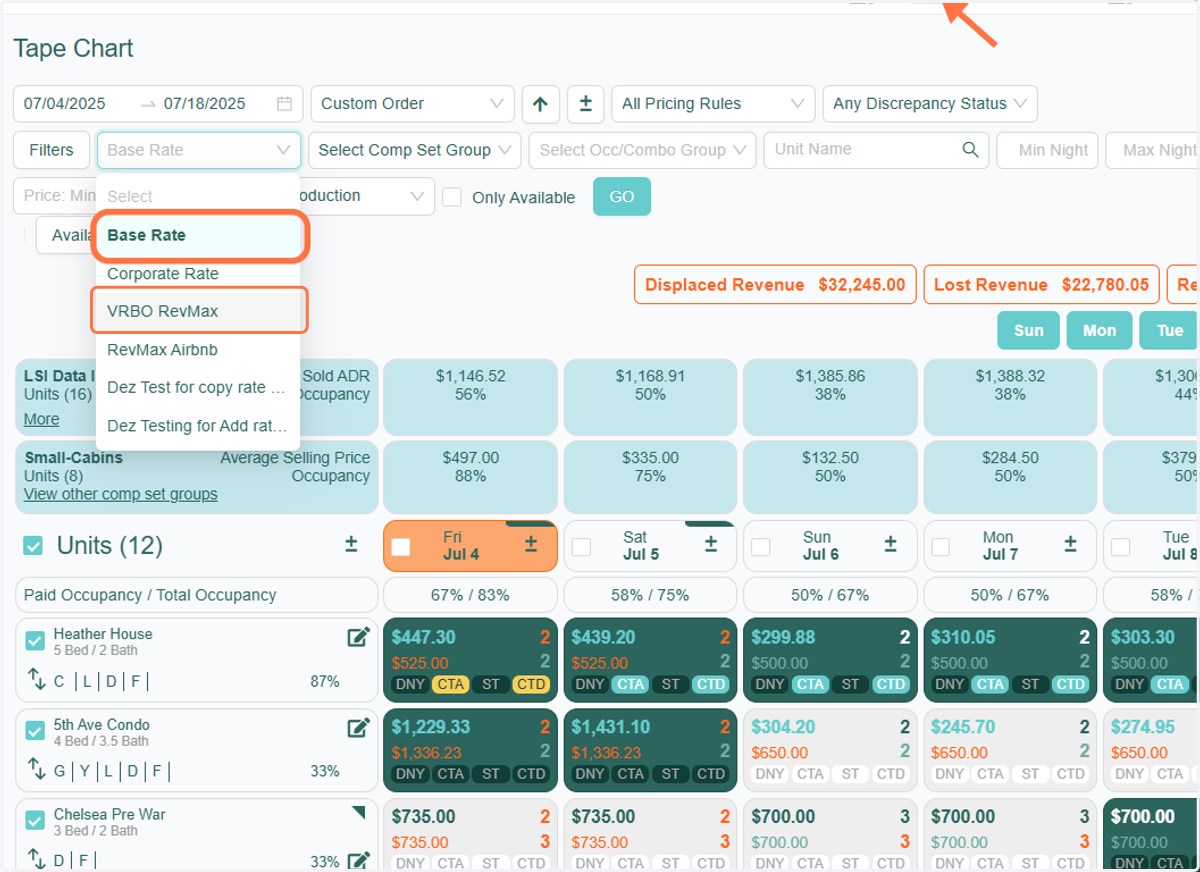Screen dimensions: 1200x872
Task: Choose Corporate Rate in the dropdown list
Action: pos(198,274)
